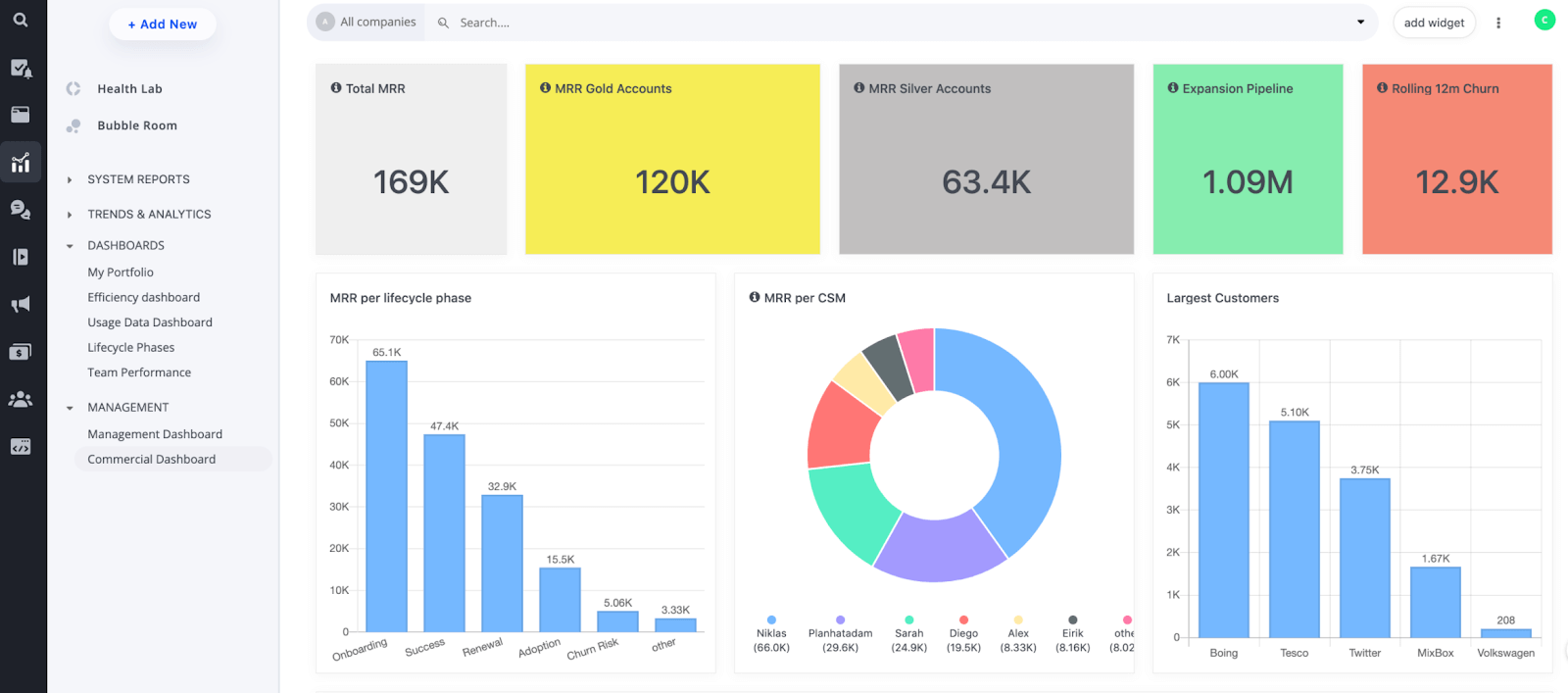Image resolution: width=1568 pixels, height=693 pixels.
Task: Open the conversations chat icon in sidebar
Action: (21, 209)
